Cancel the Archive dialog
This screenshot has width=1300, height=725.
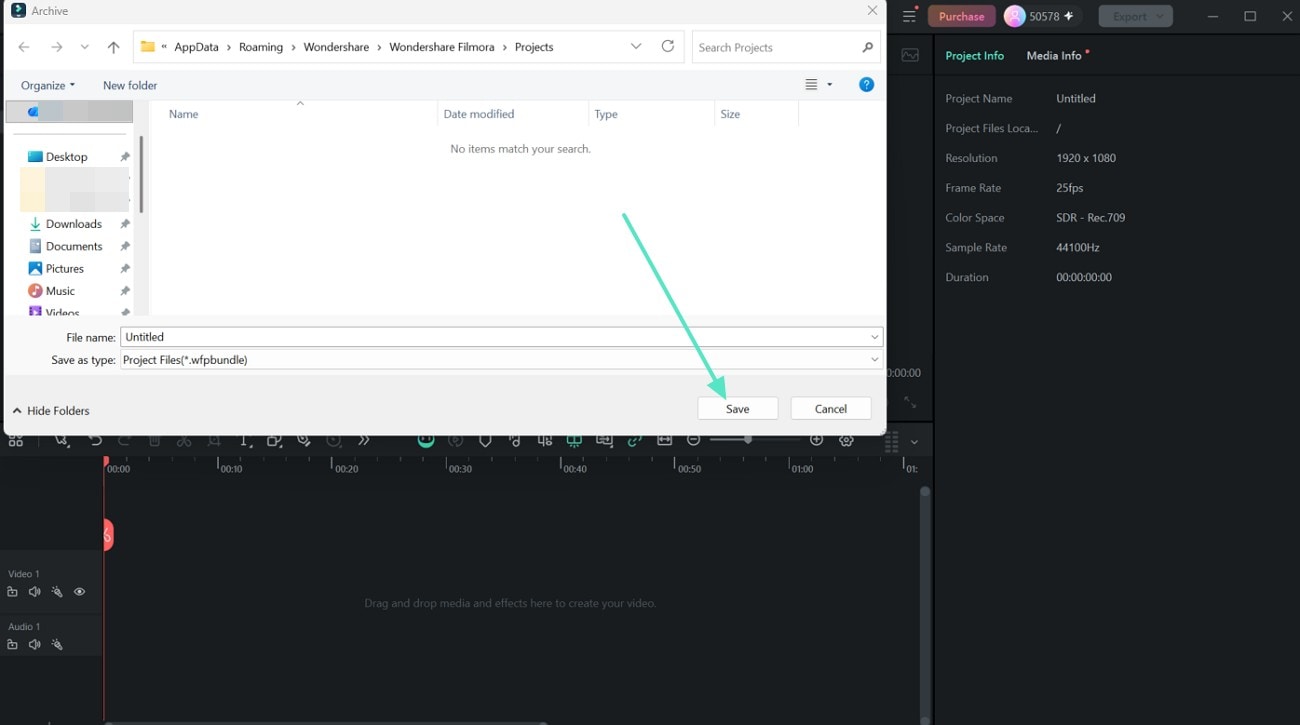pyautogui.click(x=831, y=409)
